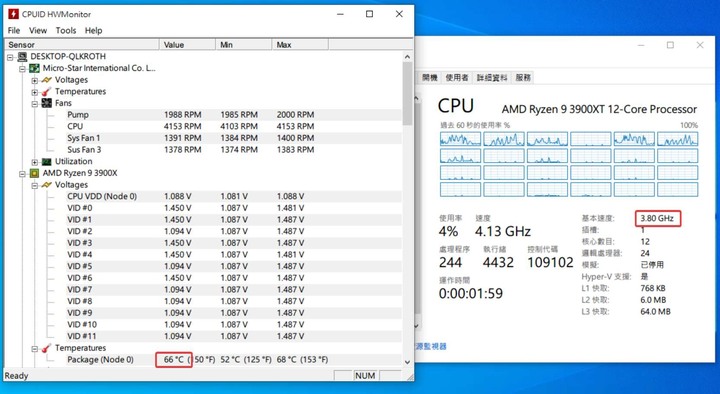Click the AMD Ryzen 9 3900X processor icon
The height and width of the screenshot is (394, 720).
[34, 173]
